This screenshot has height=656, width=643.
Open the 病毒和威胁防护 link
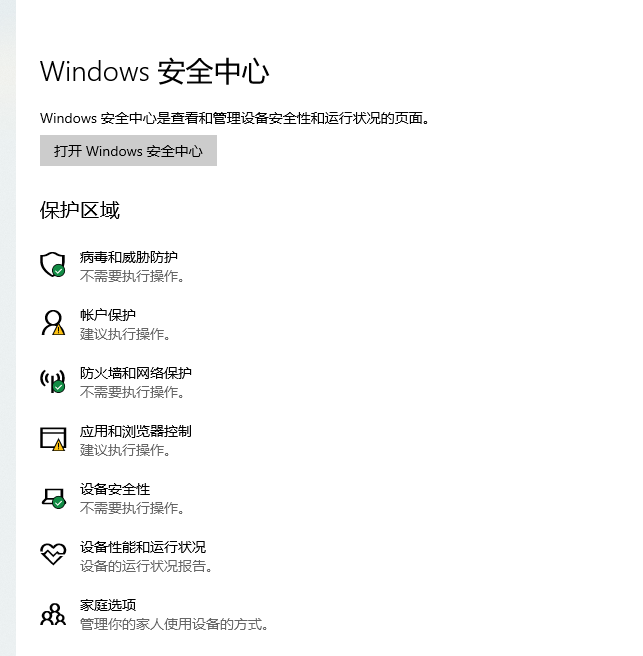129,257
